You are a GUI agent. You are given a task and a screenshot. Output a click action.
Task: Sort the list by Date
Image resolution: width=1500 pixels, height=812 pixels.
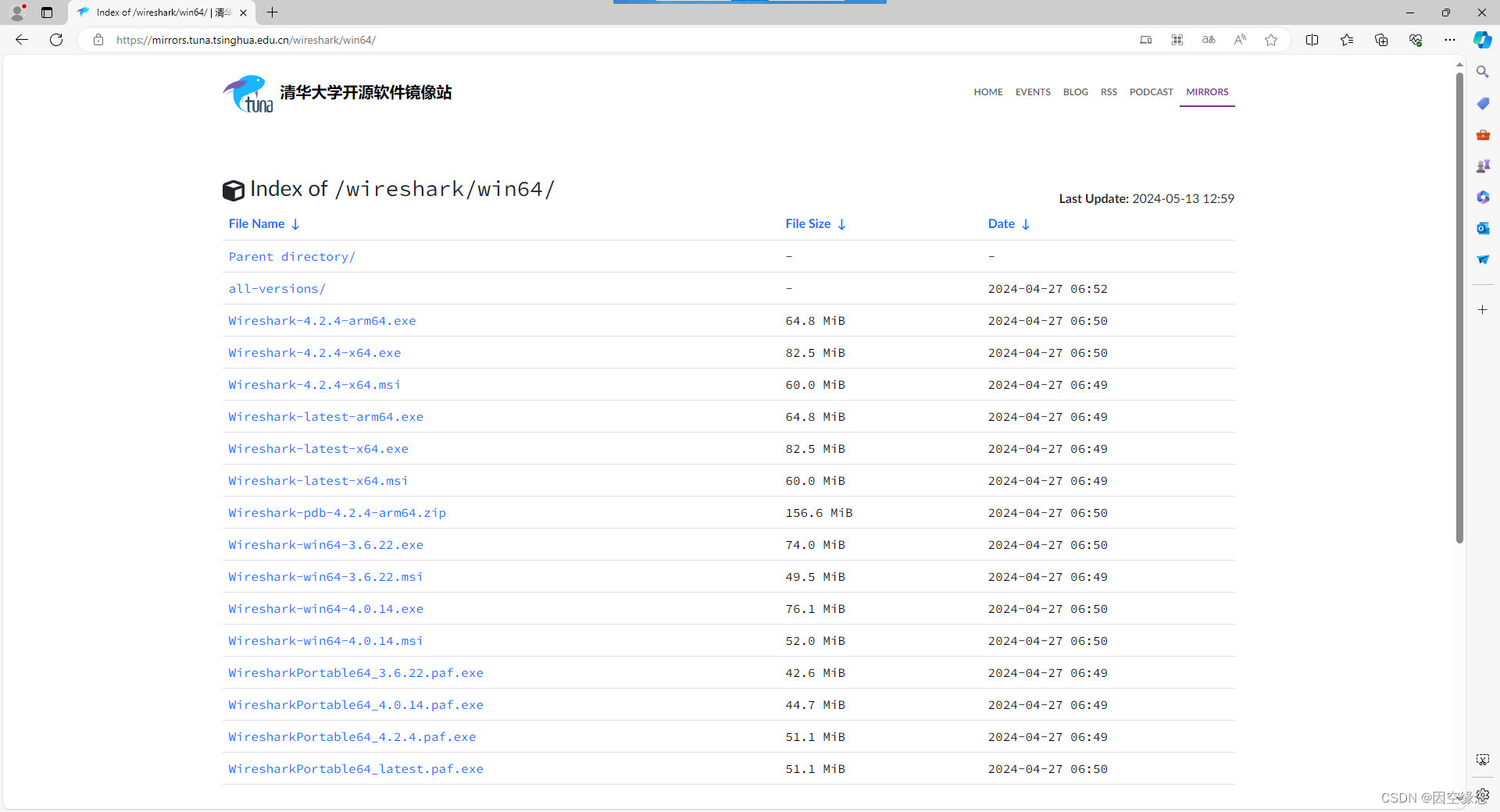[x=1009, y=224]
